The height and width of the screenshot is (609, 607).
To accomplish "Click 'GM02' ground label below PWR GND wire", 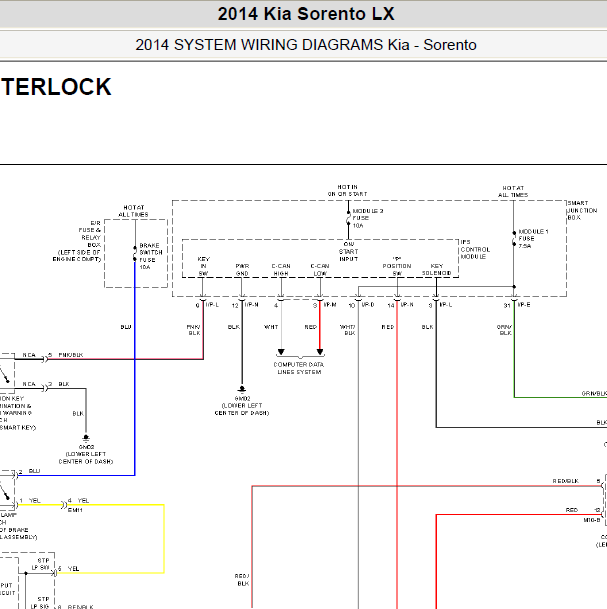I will [x=242, y=398].
